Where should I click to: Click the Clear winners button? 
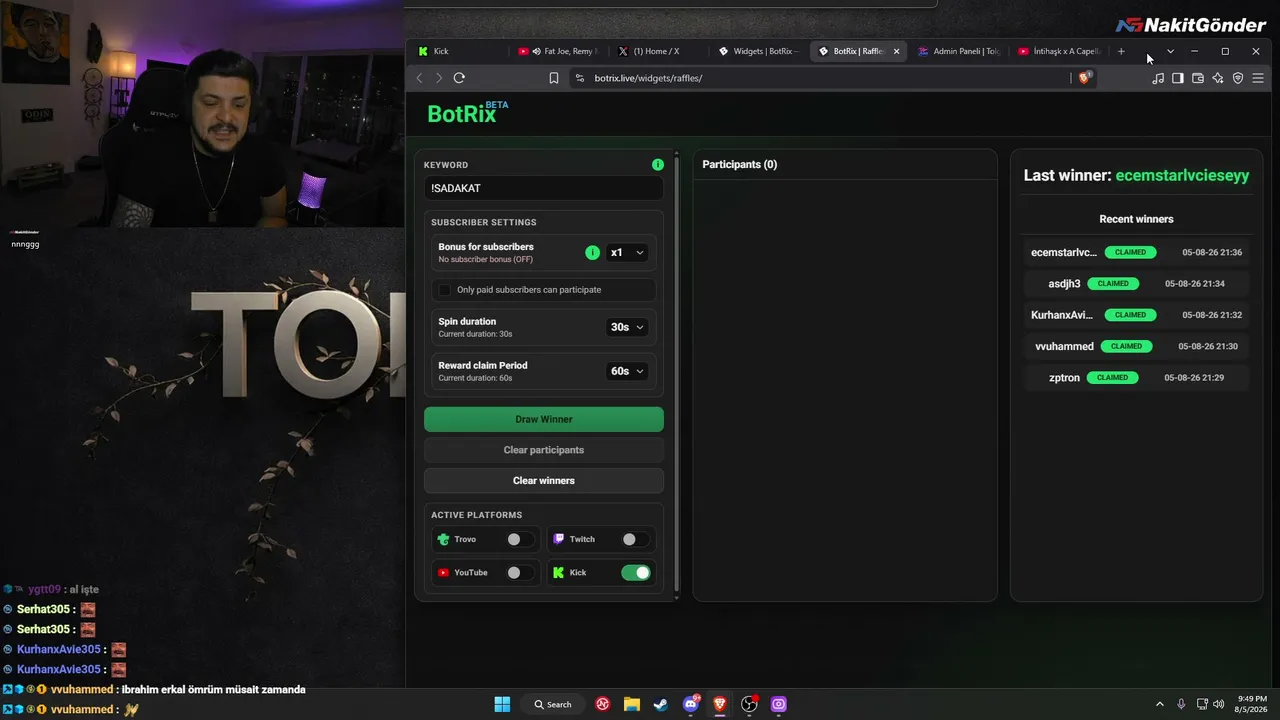(x=544, y=481)
